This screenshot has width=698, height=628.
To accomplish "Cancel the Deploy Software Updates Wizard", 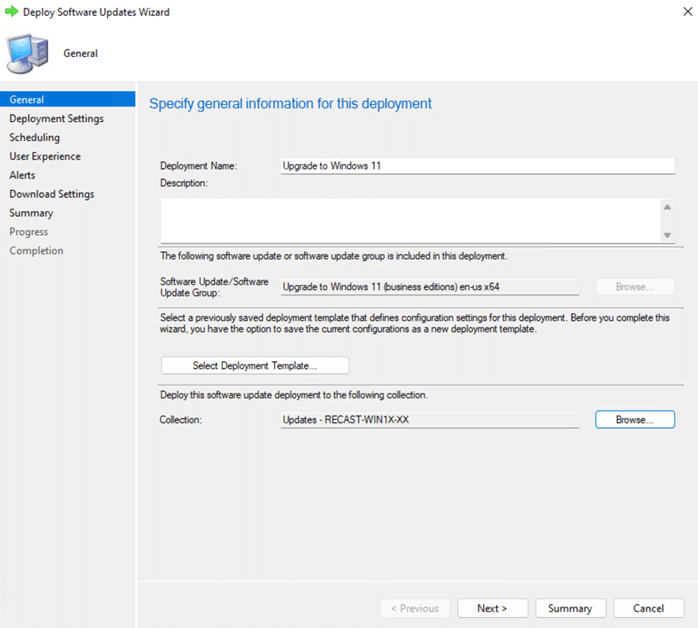I will pyautogui.click(x=649, y=608).
